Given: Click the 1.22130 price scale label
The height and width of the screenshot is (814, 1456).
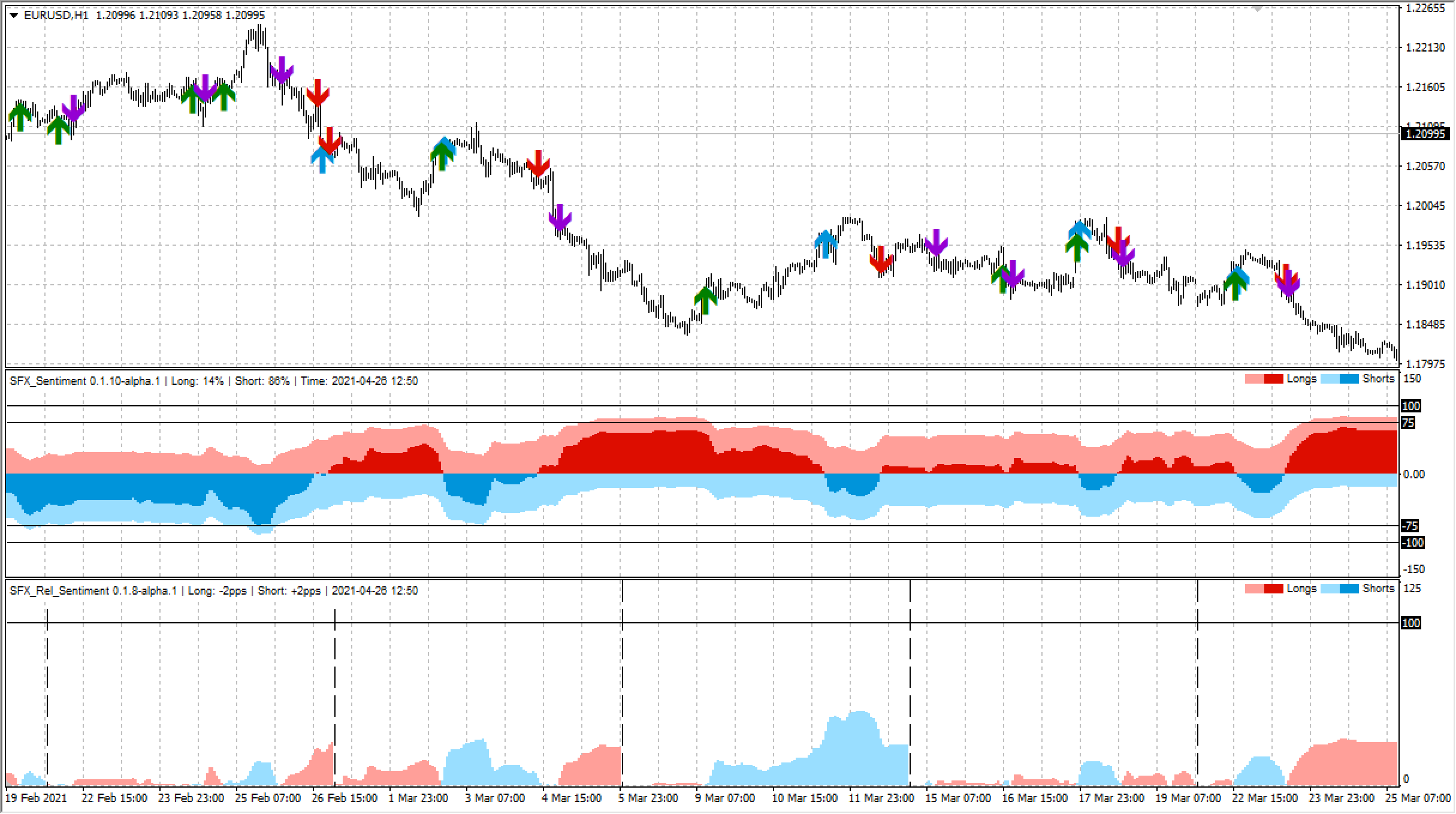Looking at the screenshot, I should (1425, 47).
